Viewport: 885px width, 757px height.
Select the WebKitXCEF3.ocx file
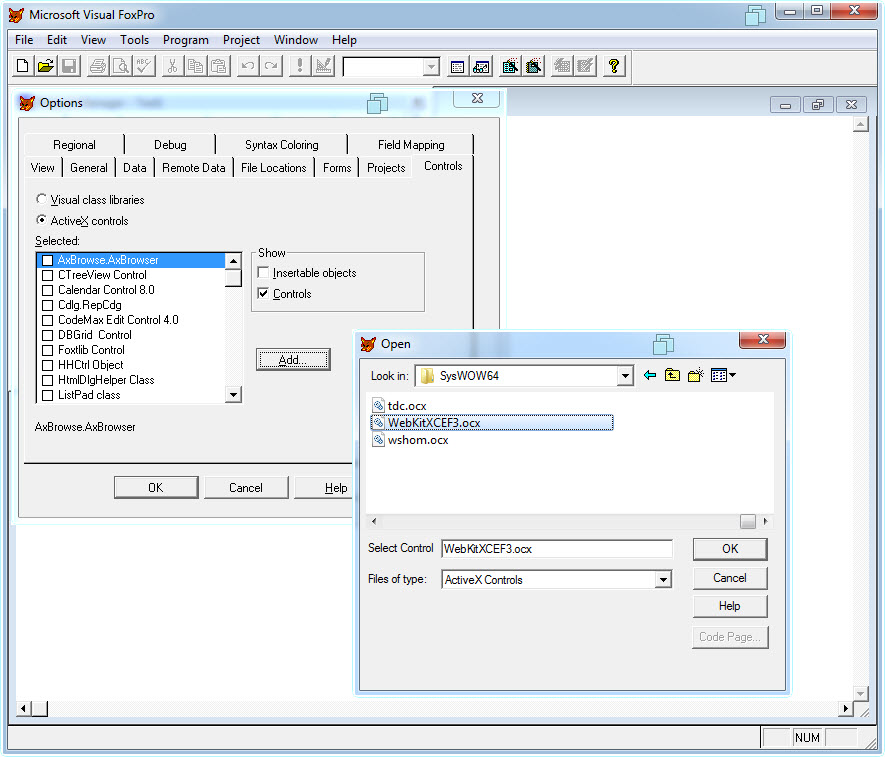tap(492, 423)
